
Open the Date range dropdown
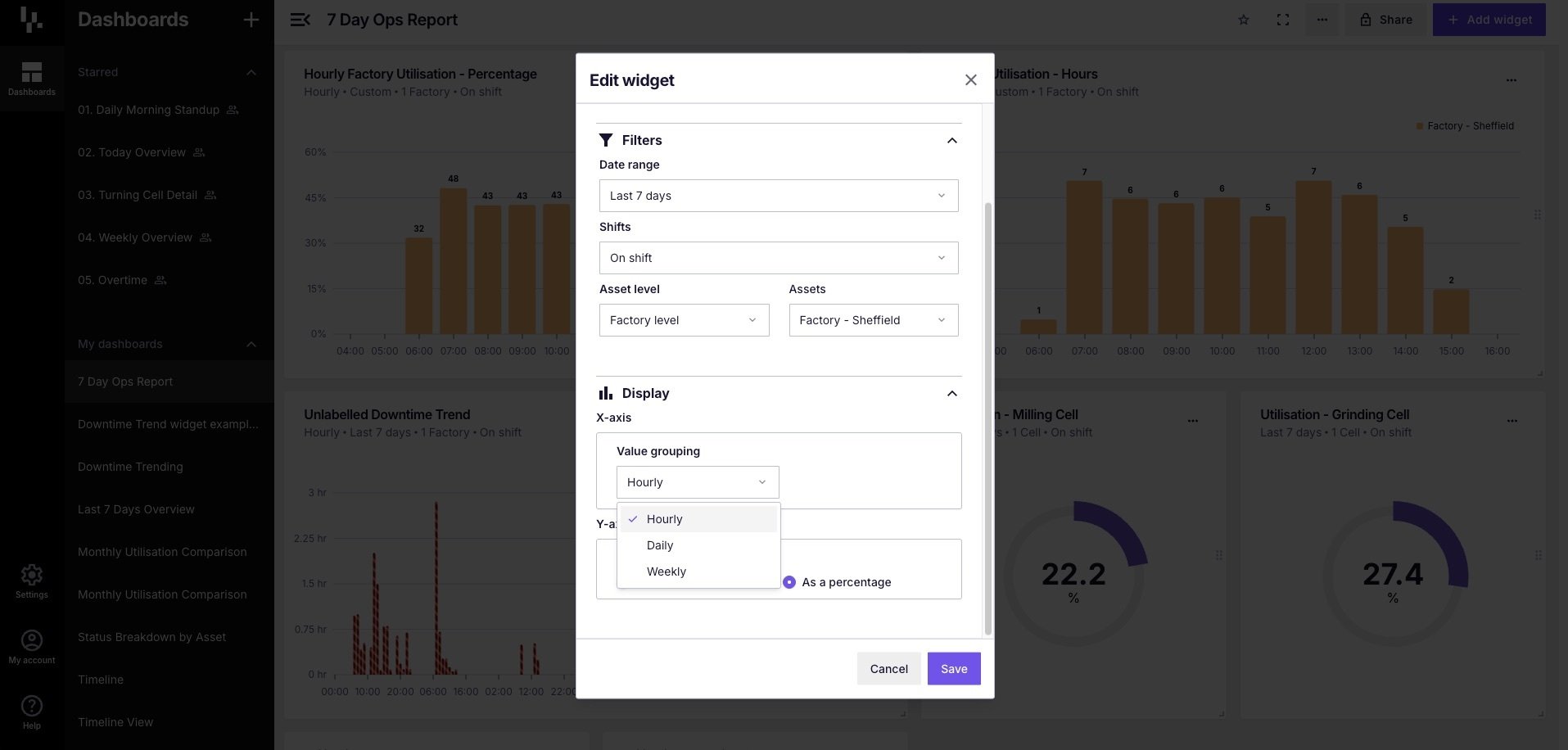pos(779,196)
